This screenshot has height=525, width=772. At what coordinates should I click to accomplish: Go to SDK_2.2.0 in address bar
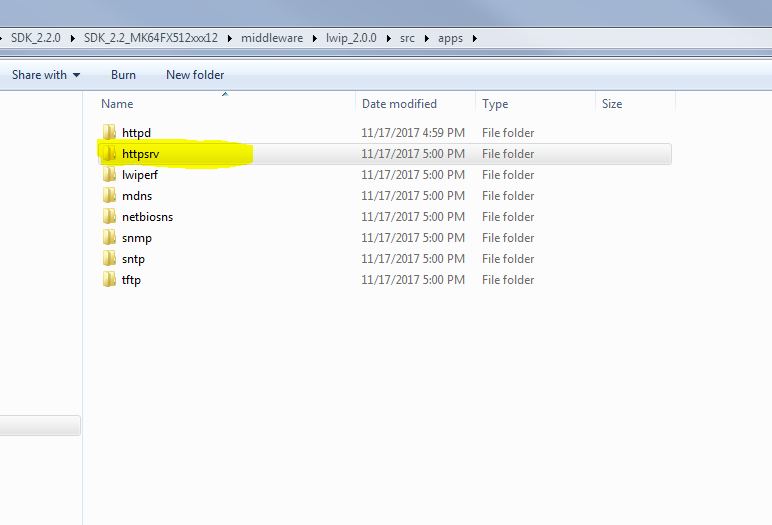[x=35, y=38]
